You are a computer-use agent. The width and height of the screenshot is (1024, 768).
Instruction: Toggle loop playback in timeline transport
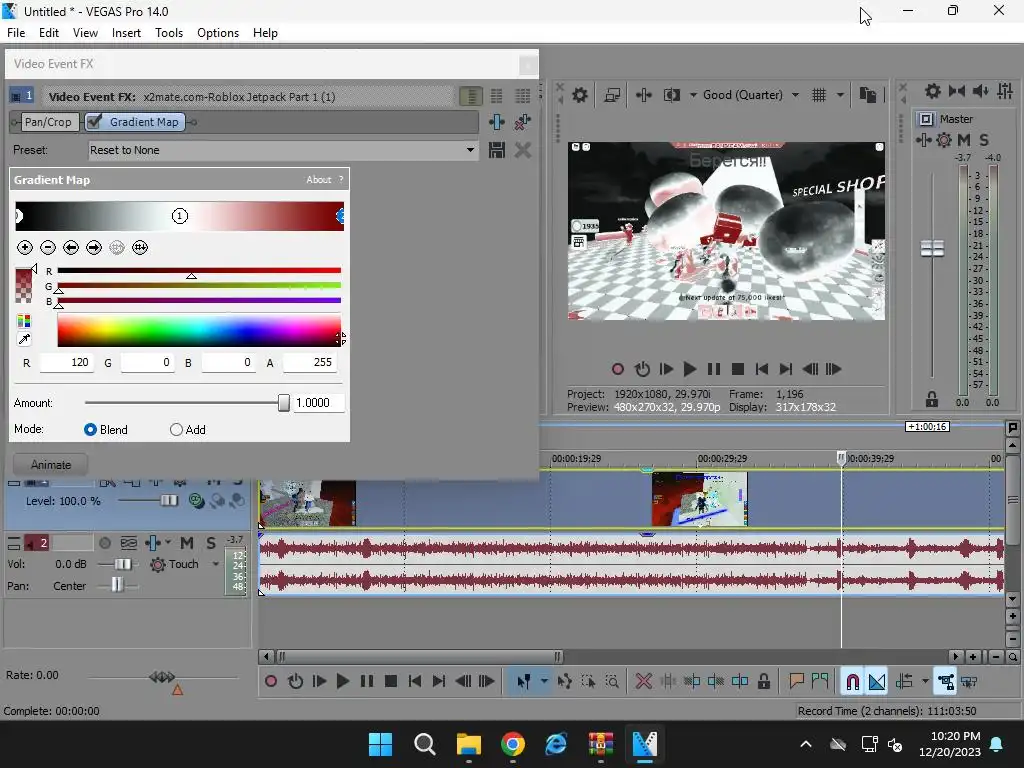point(295,682)
